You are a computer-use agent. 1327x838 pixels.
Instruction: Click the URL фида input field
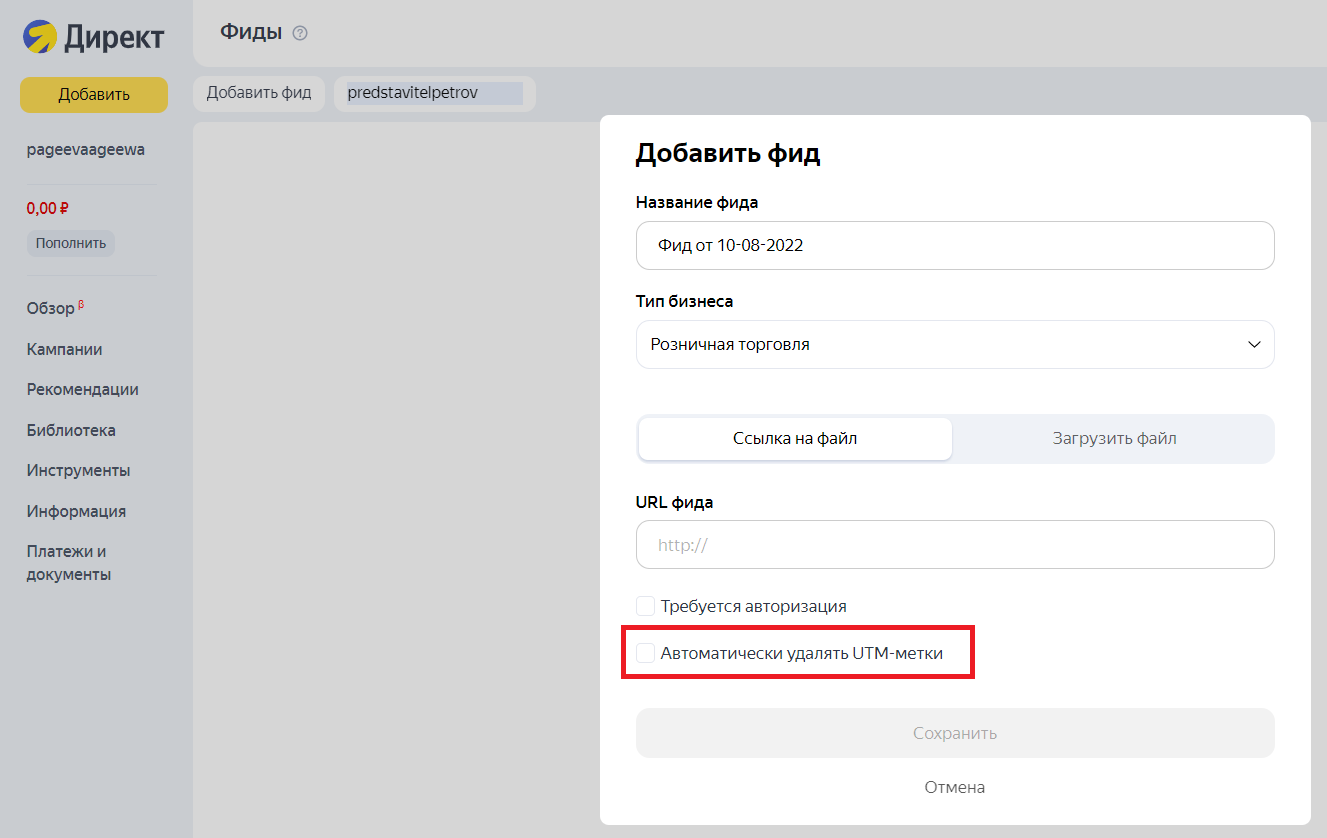(x=955, y=545)
